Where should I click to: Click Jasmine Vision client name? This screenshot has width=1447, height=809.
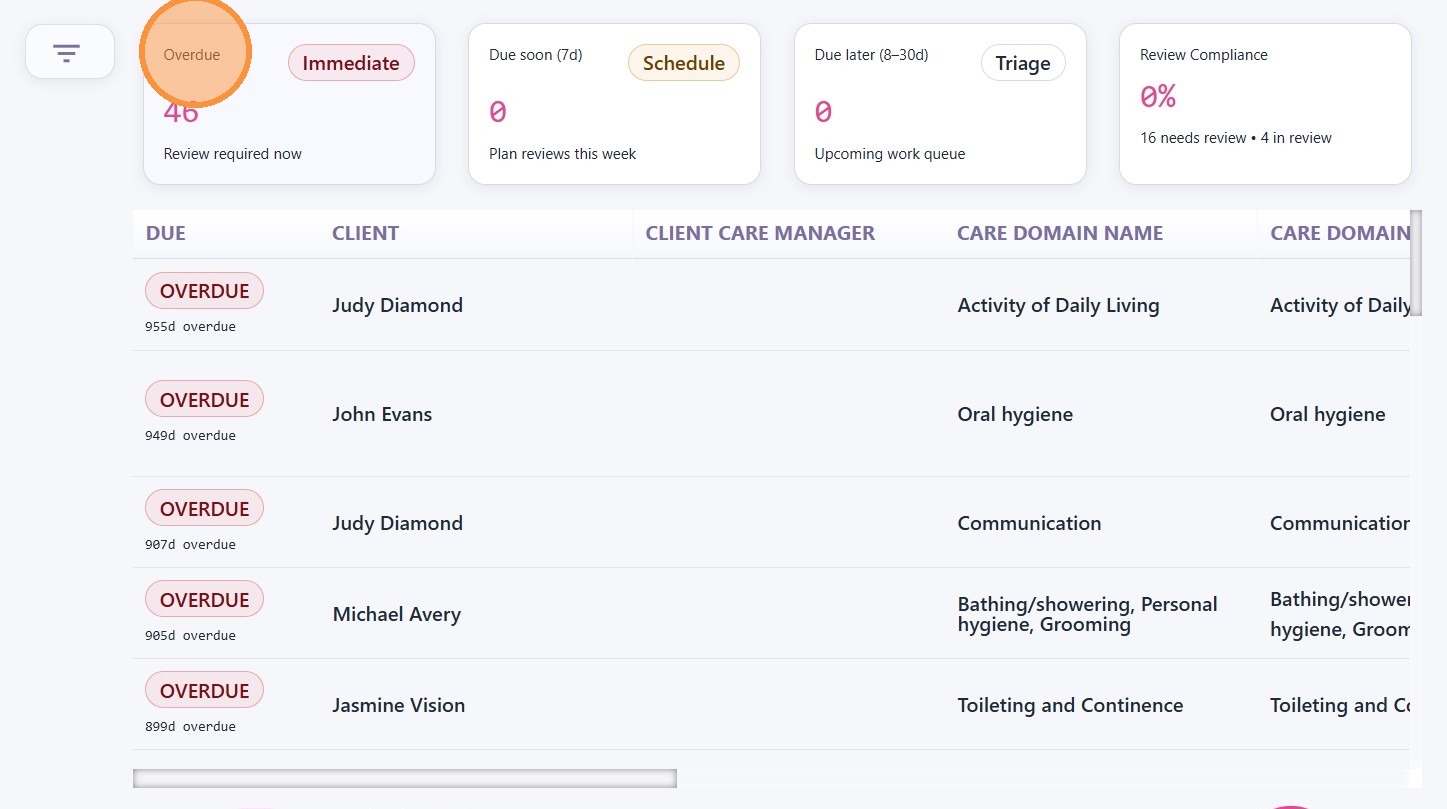pos(399,705)
